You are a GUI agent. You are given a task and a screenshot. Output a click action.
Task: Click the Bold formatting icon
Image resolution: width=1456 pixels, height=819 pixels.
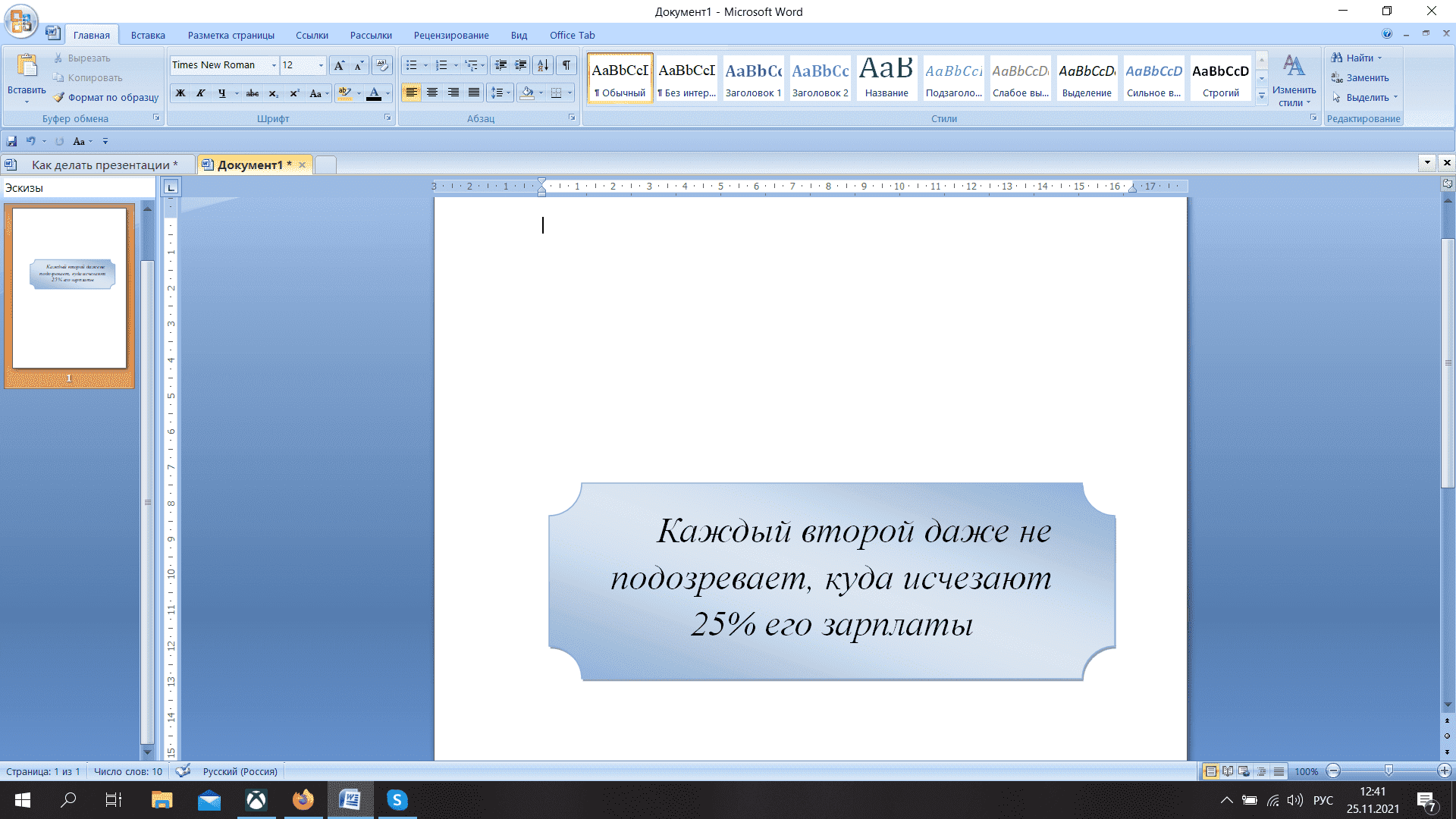180,92
